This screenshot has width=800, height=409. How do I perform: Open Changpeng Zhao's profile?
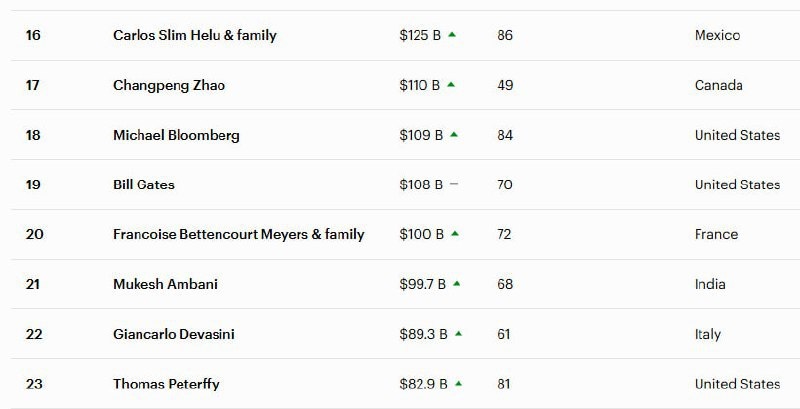pyautogui.click(x=169, y=85)
